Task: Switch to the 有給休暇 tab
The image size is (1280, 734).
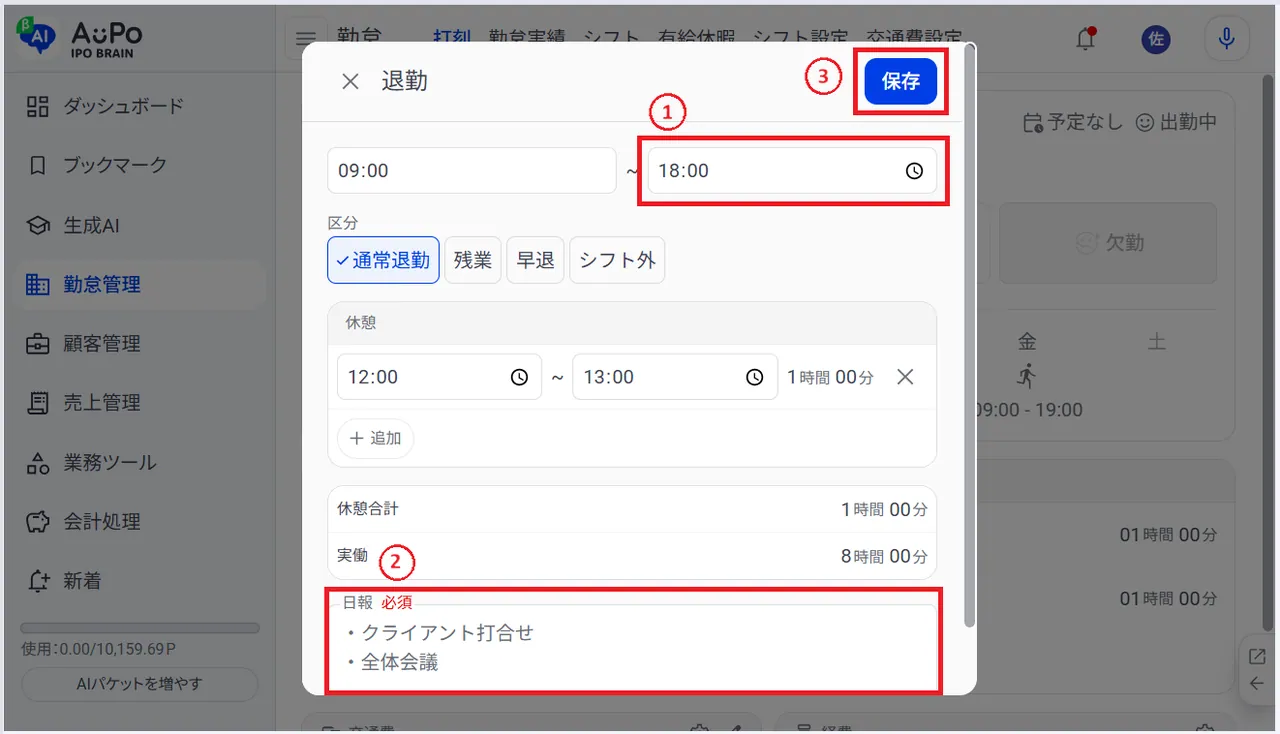Action: click(x=696, y=36)
